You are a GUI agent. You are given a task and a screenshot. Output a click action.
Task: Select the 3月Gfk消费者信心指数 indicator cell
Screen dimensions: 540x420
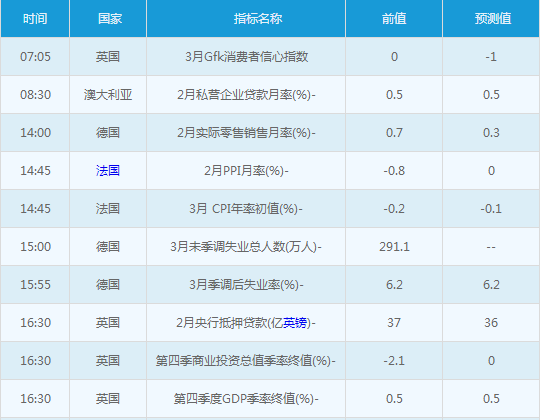[x=247, y=57]
